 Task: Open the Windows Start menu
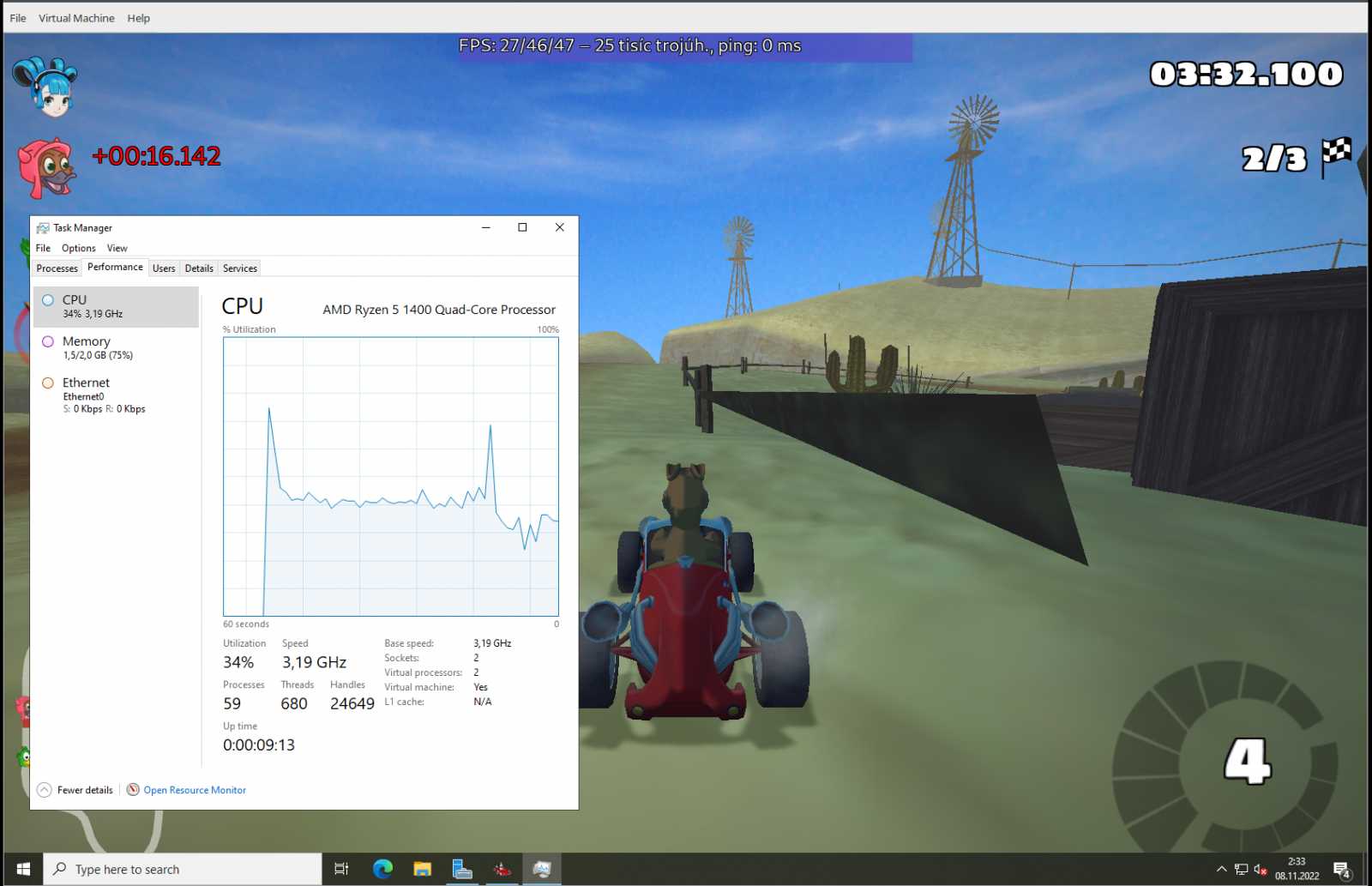point(23,869)
